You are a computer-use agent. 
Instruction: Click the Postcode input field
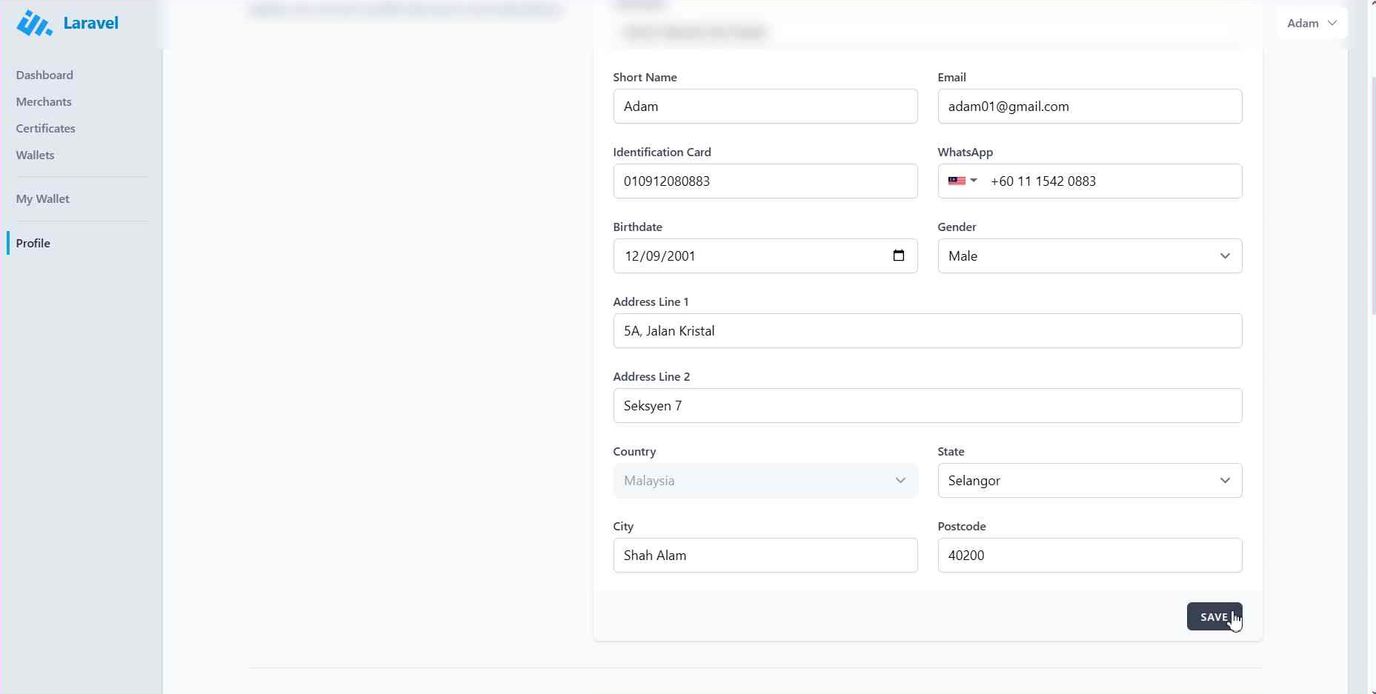[x=1089, y=556]
